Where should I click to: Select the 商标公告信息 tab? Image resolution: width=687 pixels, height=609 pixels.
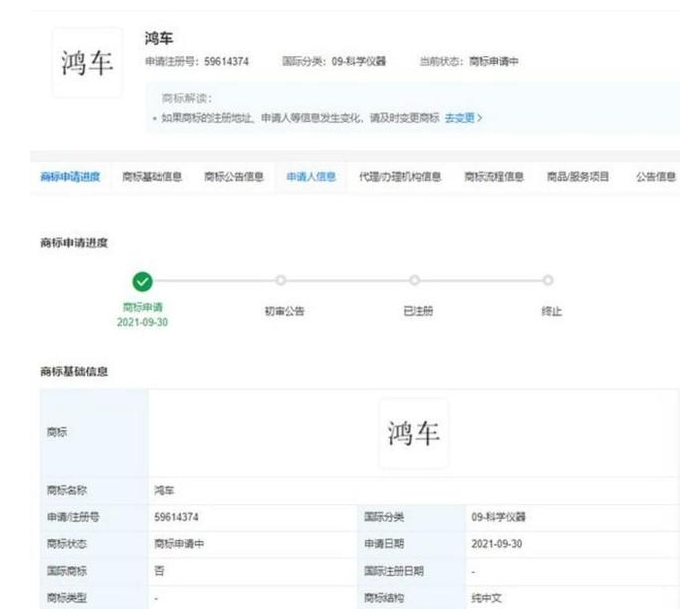pyautogui.click(x=234, y=177)
